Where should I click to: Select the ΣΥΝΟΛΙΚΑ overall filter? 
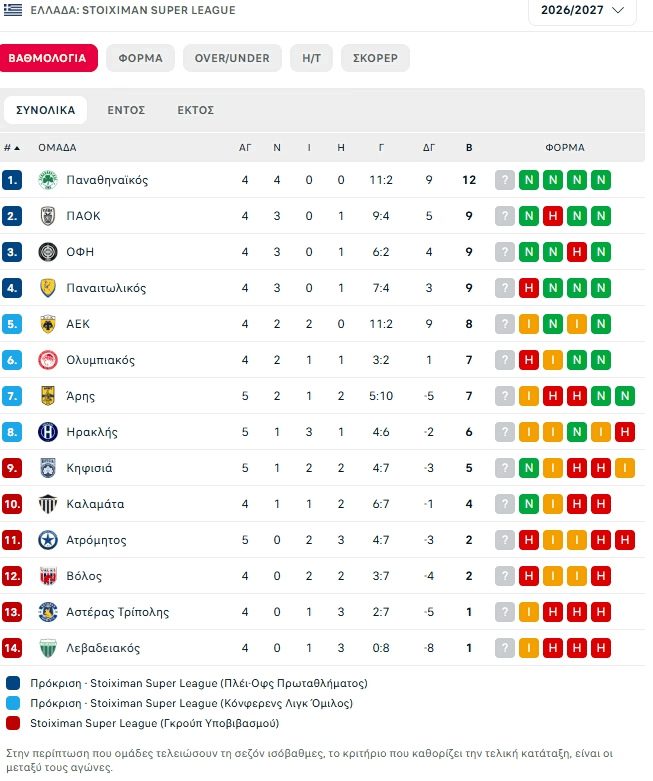(45, 110)
